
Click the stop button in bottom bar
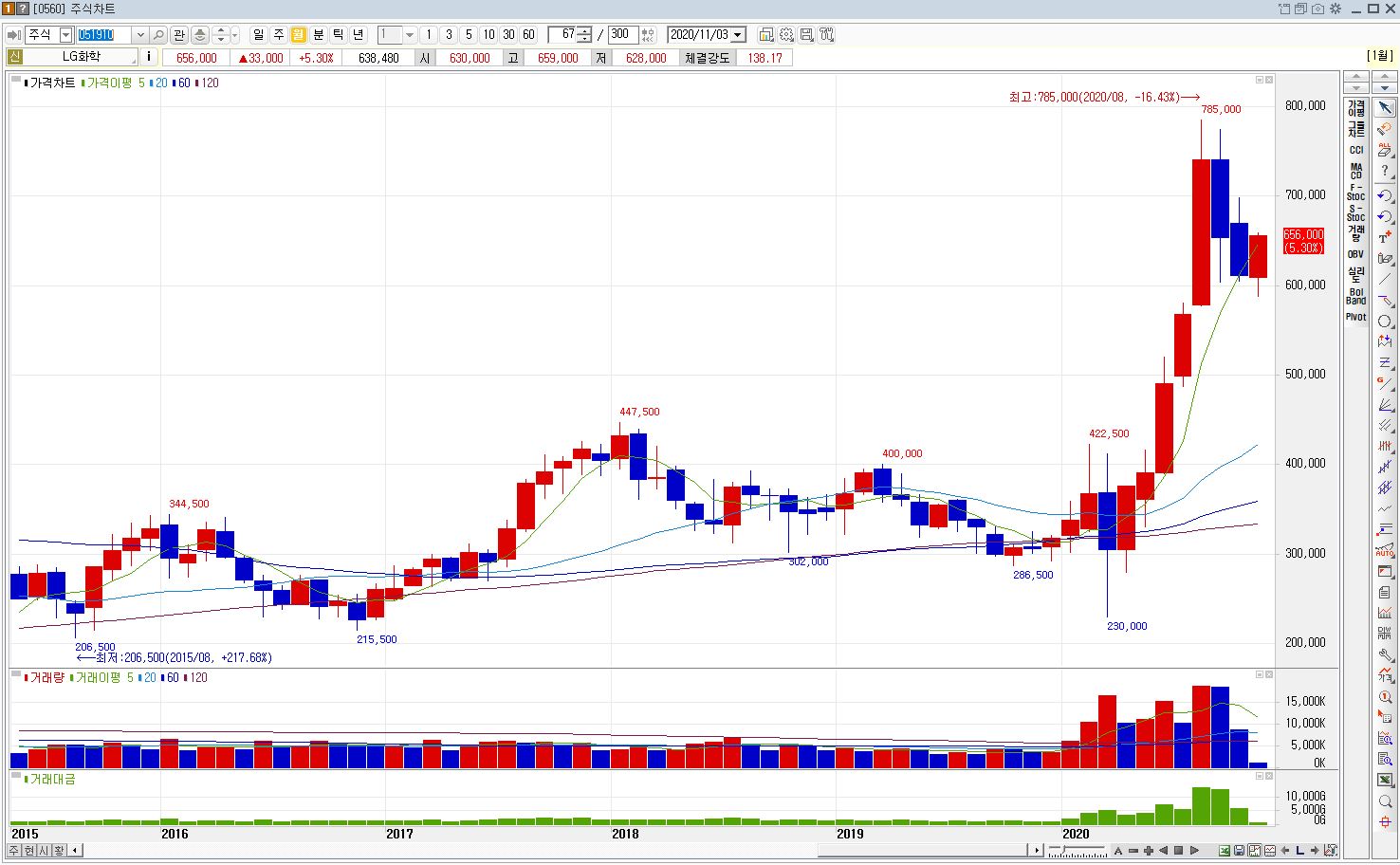pyautogui.click(x=1179, y=851)
